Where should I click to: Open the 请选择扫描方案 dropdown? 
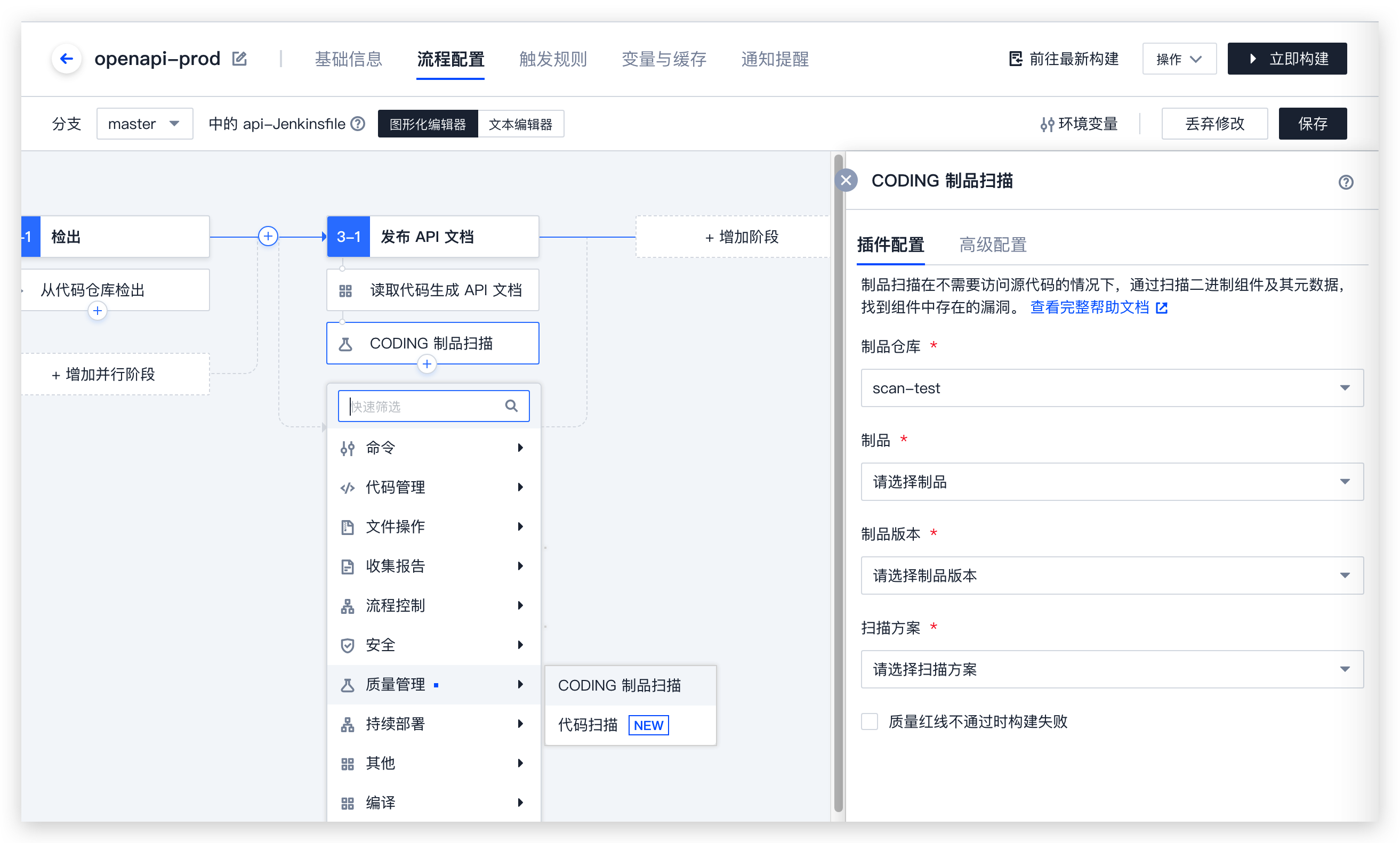[1112, 669]
